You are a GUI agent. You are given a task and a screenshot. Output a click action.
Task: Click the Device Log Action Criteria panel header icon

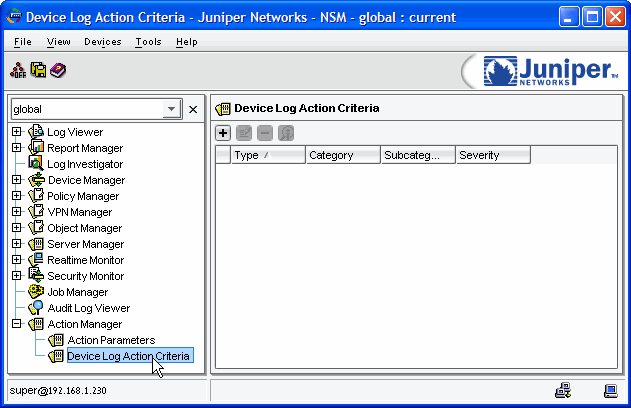coord(223,109)
